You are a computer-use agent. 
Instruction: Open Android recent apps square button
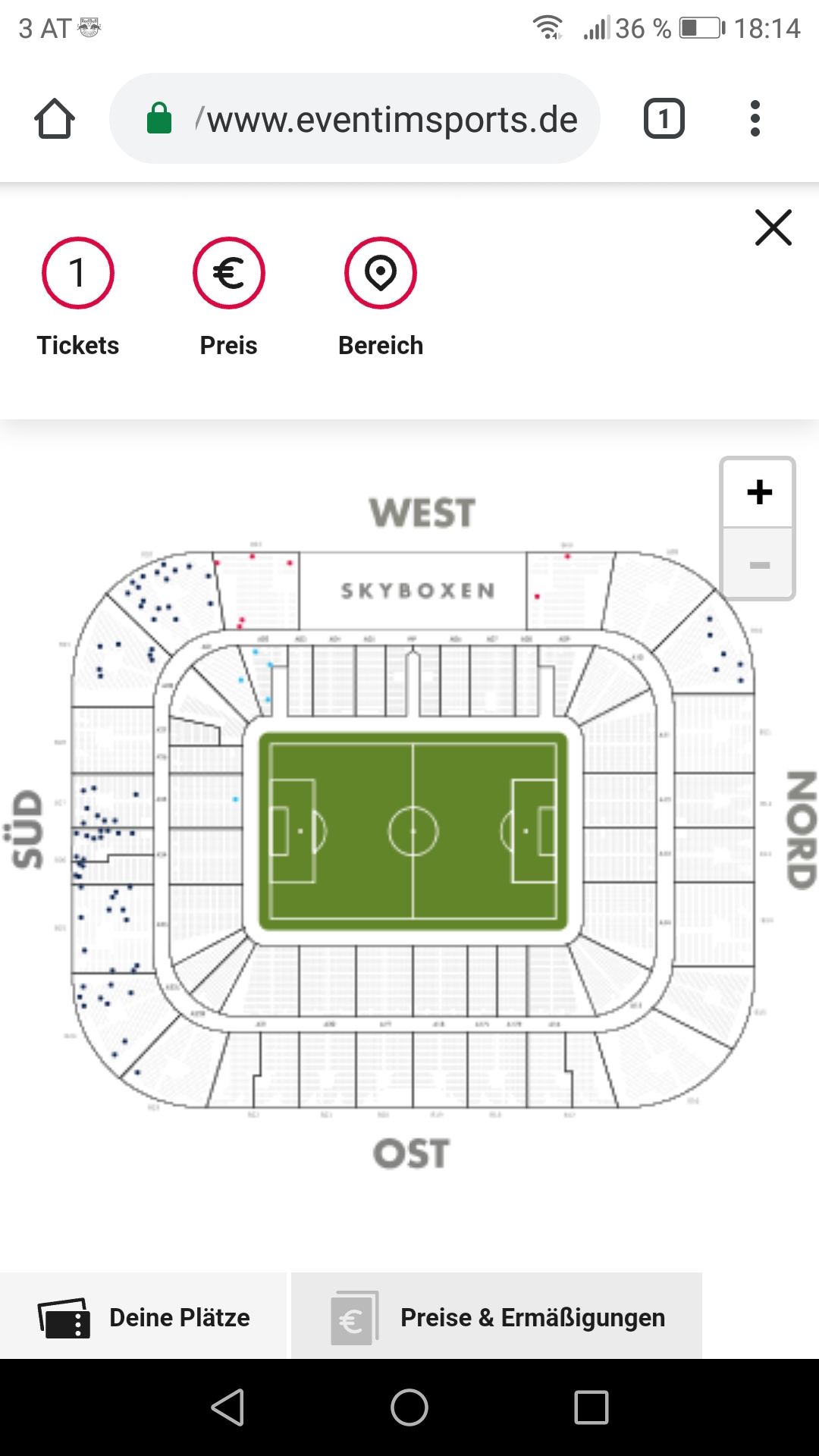591,1407
